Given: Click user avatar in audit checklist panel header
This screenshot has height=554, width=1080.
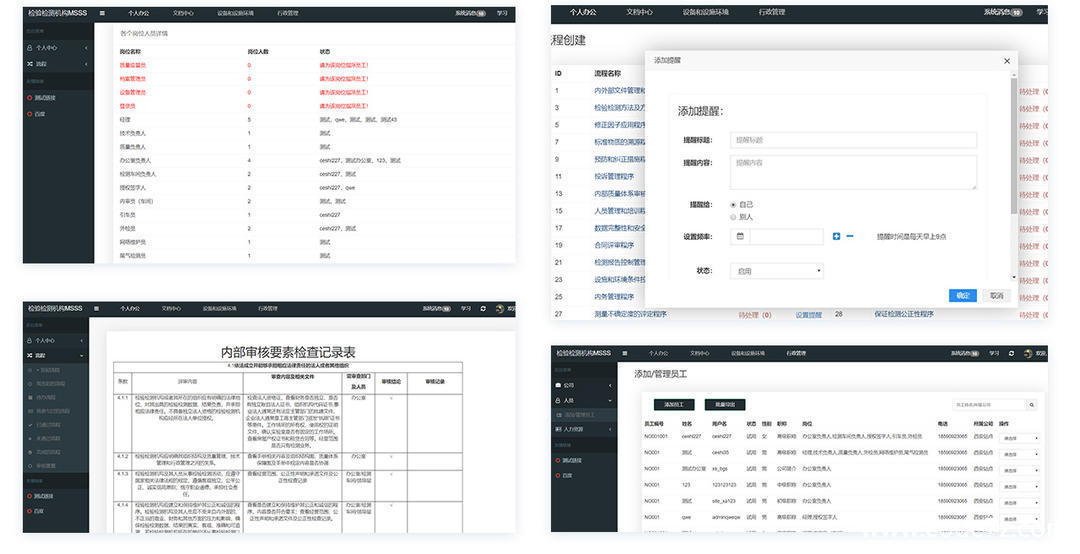Looking at the screenshot, I should click(x=500, y=309).
